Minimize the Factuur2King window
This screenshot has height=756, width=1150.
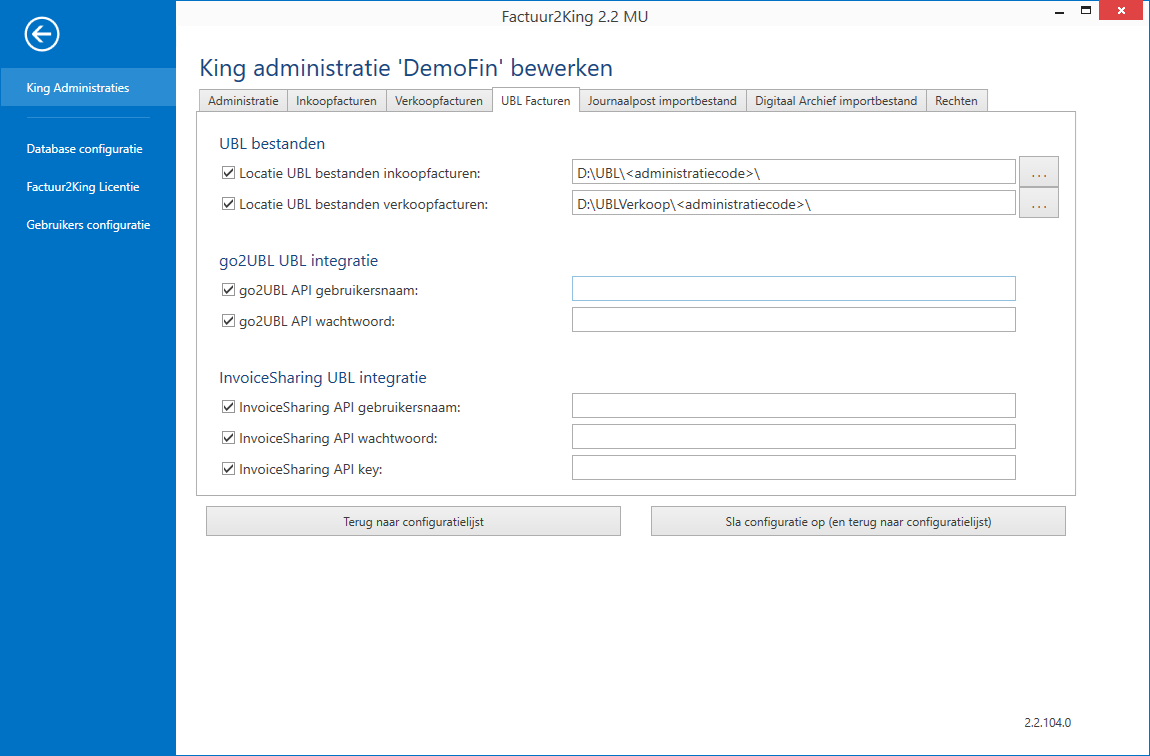[x=1059, y=11]
